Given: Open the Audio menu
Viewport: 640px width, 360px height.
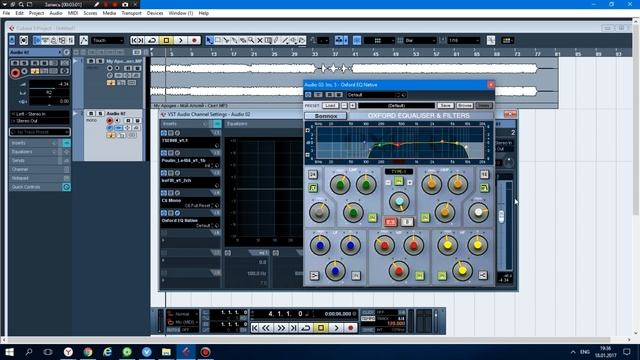Looking at the screenshot, I should click(x=56, y=13).
